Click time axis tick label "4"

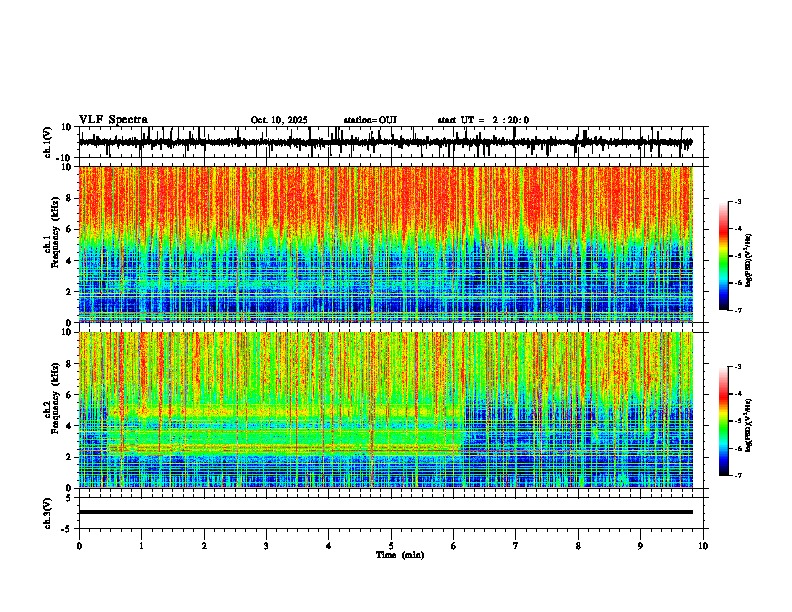pos(328,546)
